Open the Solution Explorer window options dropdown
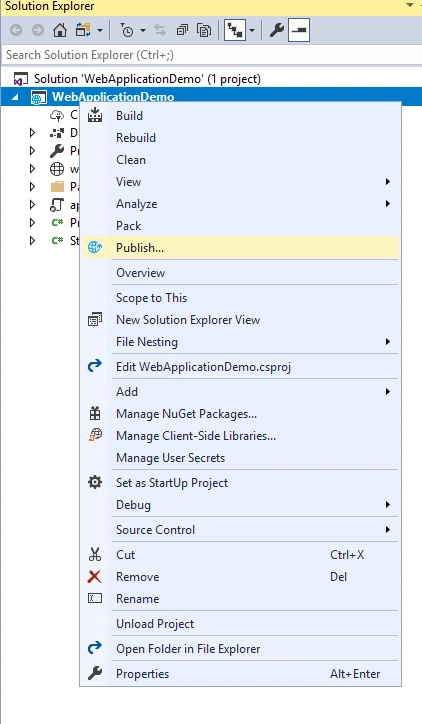This screenshot has width=422, height=724. [x=410, y=6]
